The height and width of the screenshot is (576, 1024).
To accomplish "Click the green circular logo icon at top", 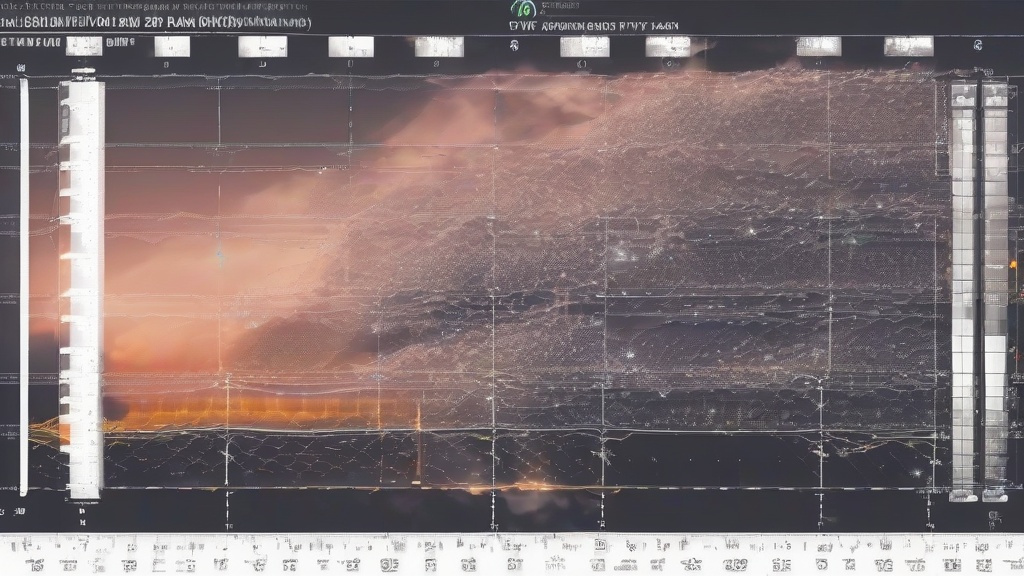I will pyautogui.click(x=523, y=9).
